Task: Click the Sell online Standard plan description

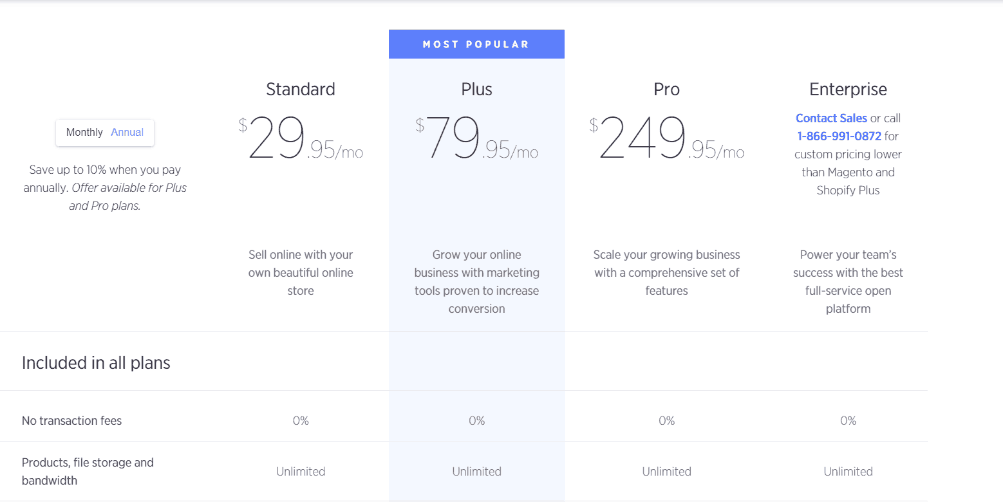Action: 301,272
